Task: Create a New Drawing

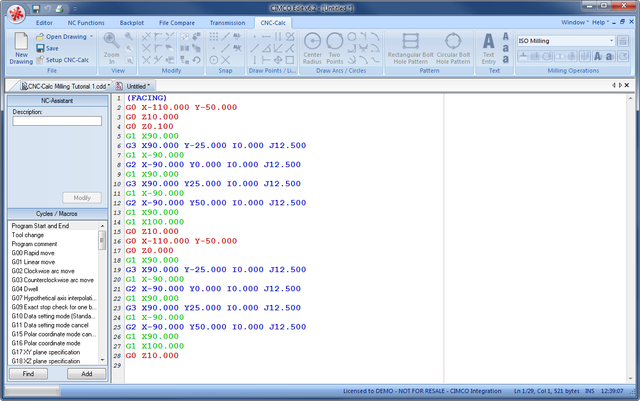Action: click(x=21, y=48)
